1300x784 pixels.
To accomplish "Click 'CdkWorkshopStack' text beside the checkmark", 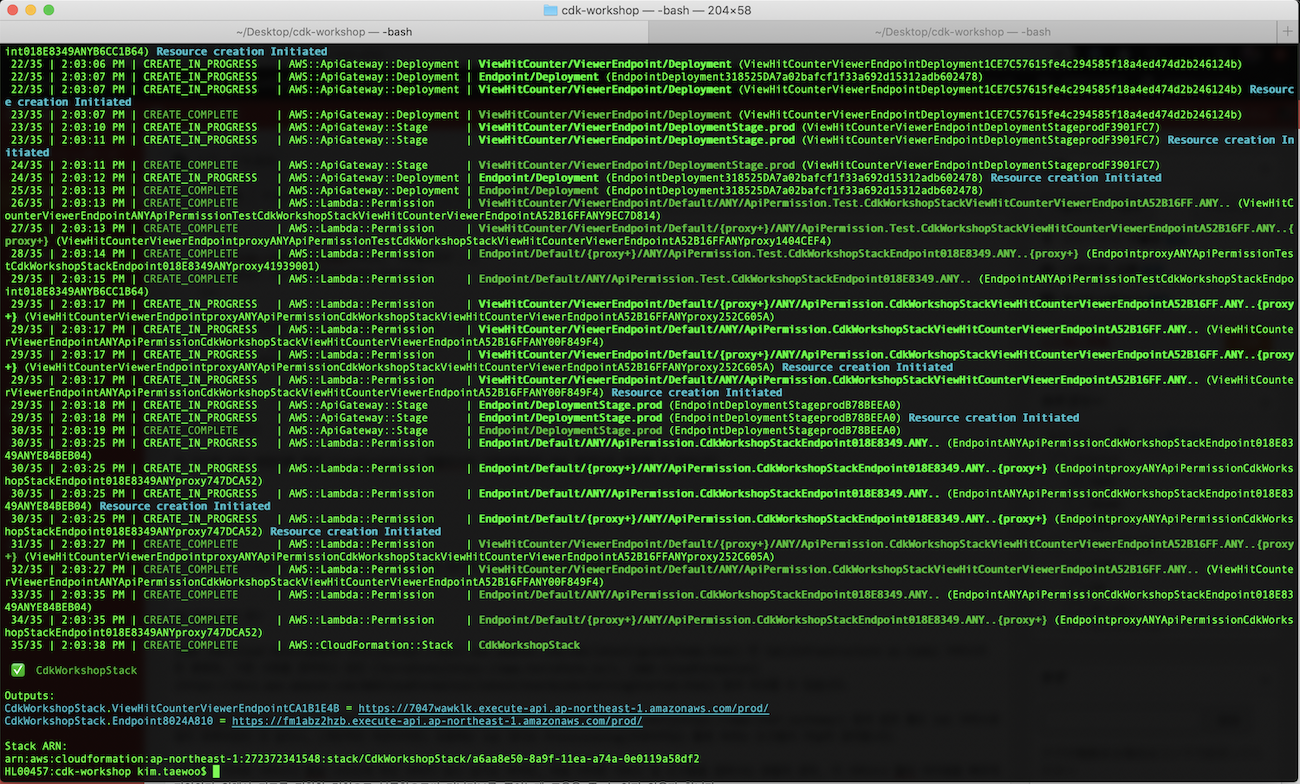I will click(x=87, y=670).
